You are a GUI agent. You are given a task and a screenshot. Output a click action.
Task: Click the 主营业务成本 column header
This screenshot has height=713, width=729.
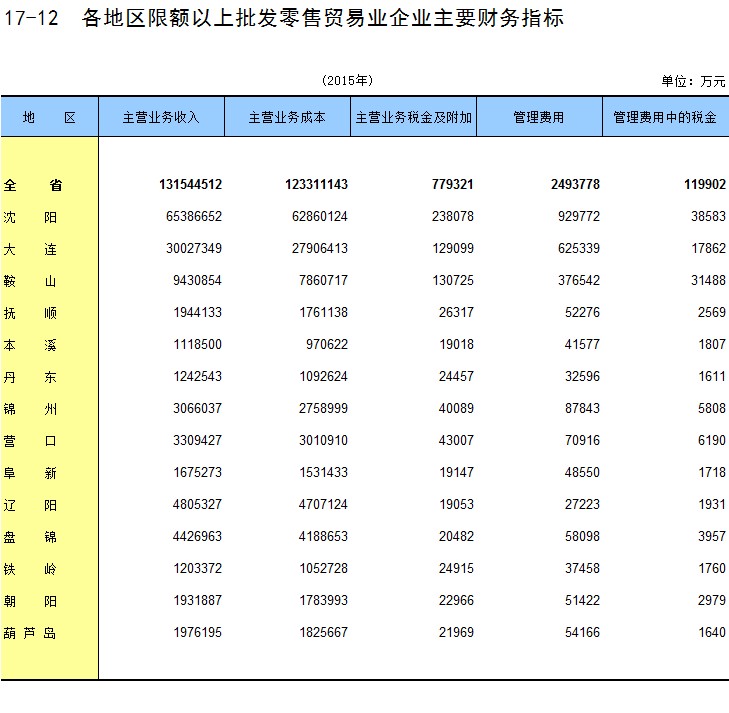(287, 117)
